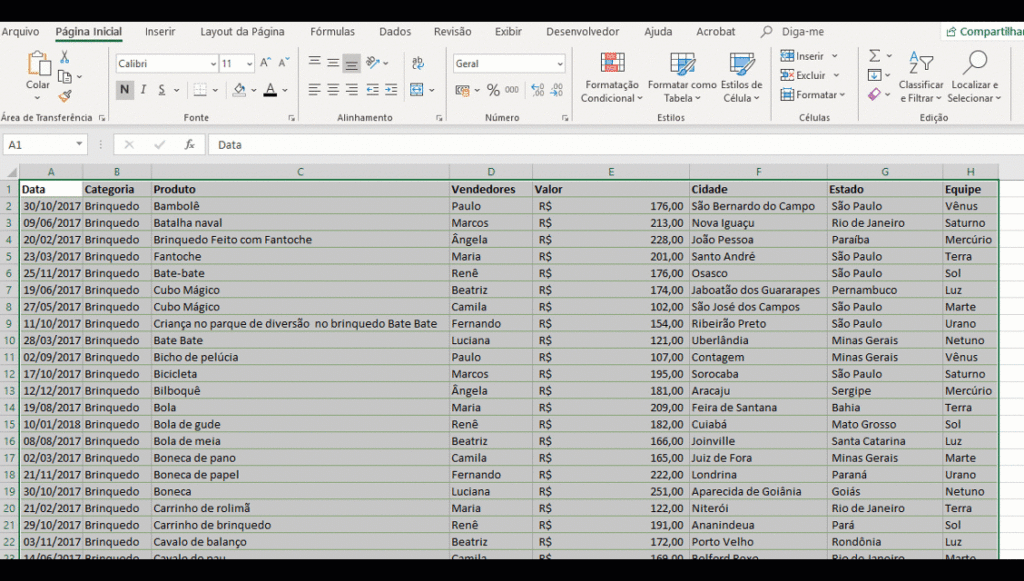1024x581 pixels.
Task: Expand the merge and center dropdown arrow
Action: [432, 90]
